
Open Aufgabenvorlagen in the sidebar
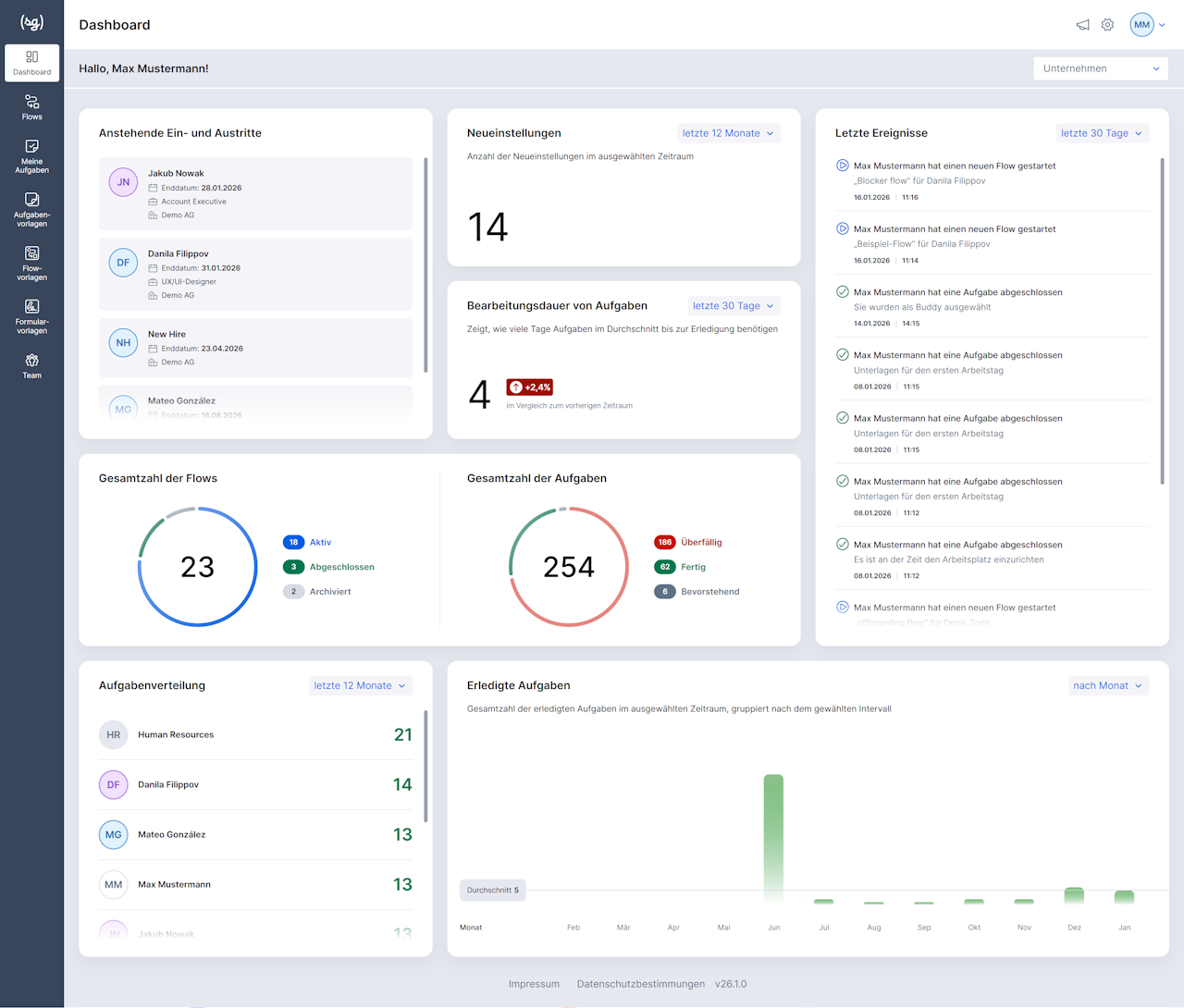click(32, 210)
